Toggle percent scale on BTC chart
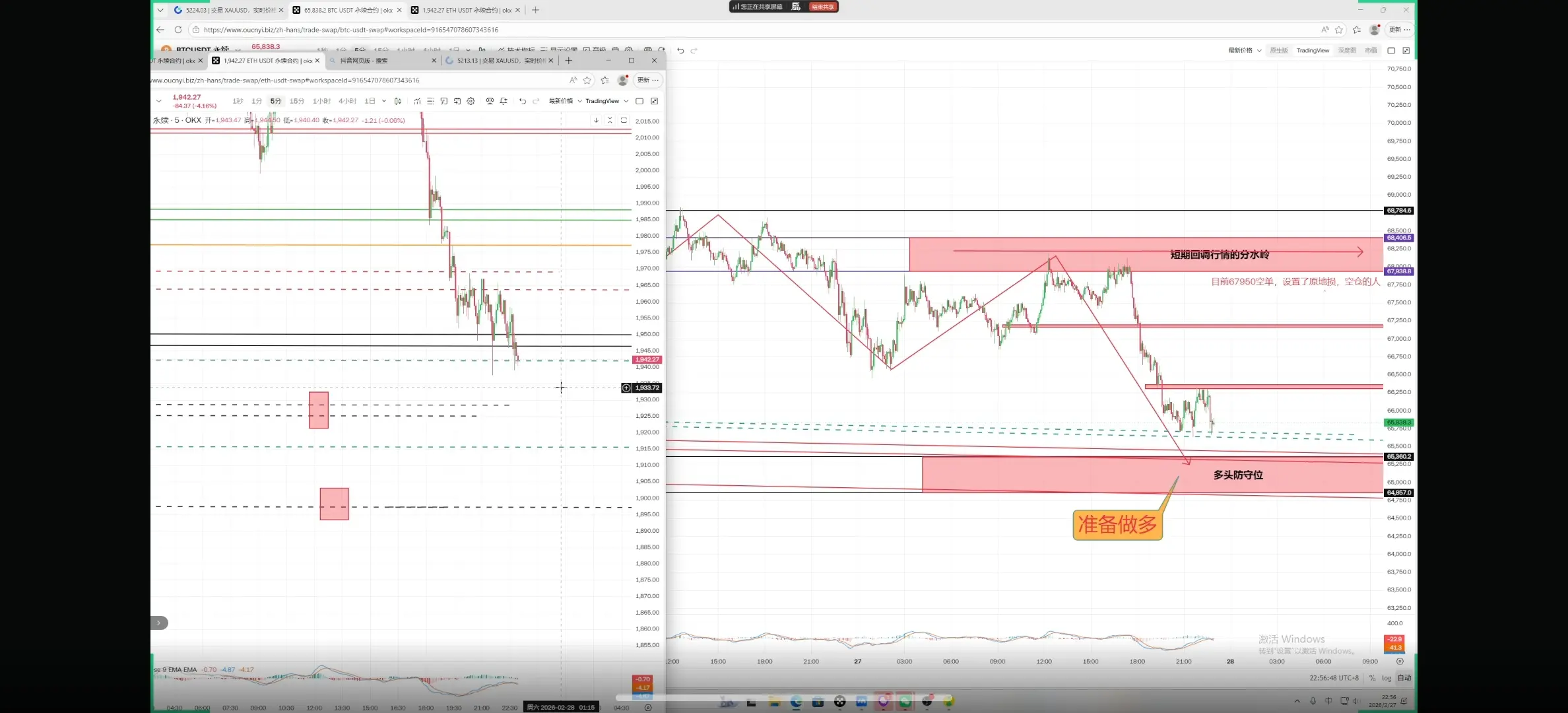Viewport: 1568px width, 713px height. point(1372,678)
